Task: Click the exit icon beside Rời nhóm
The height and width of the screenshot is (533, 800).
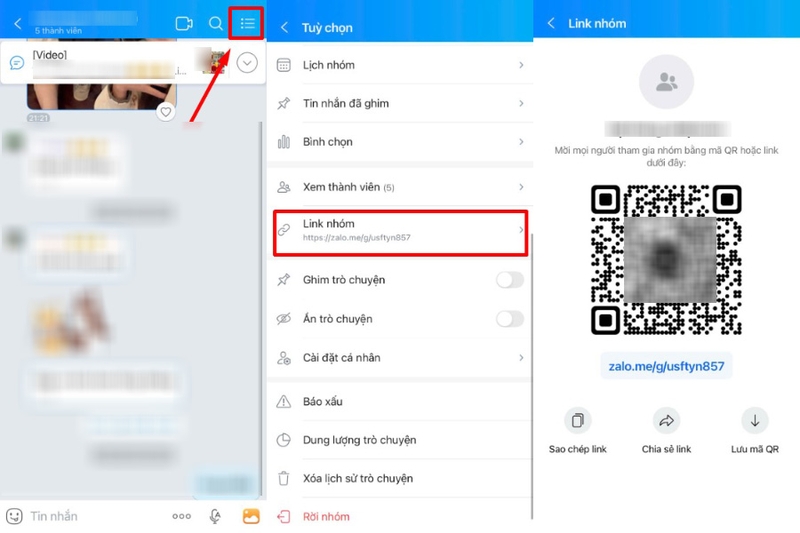Action: (284, 517)
